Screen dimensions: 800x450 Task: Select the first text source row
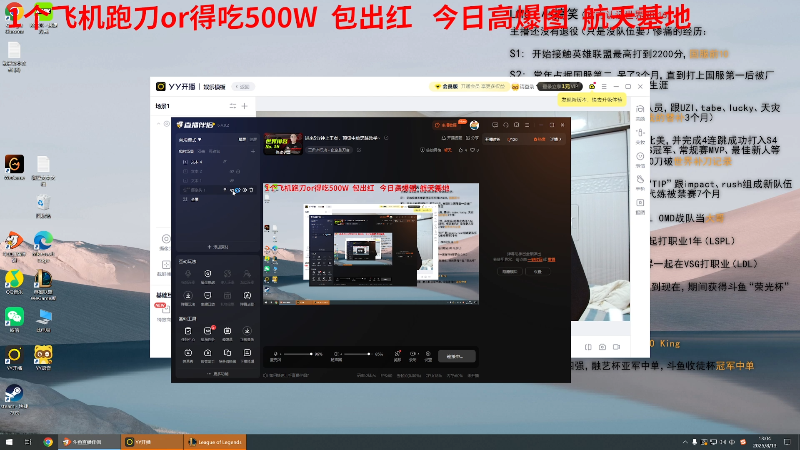(x=218, y=162)
